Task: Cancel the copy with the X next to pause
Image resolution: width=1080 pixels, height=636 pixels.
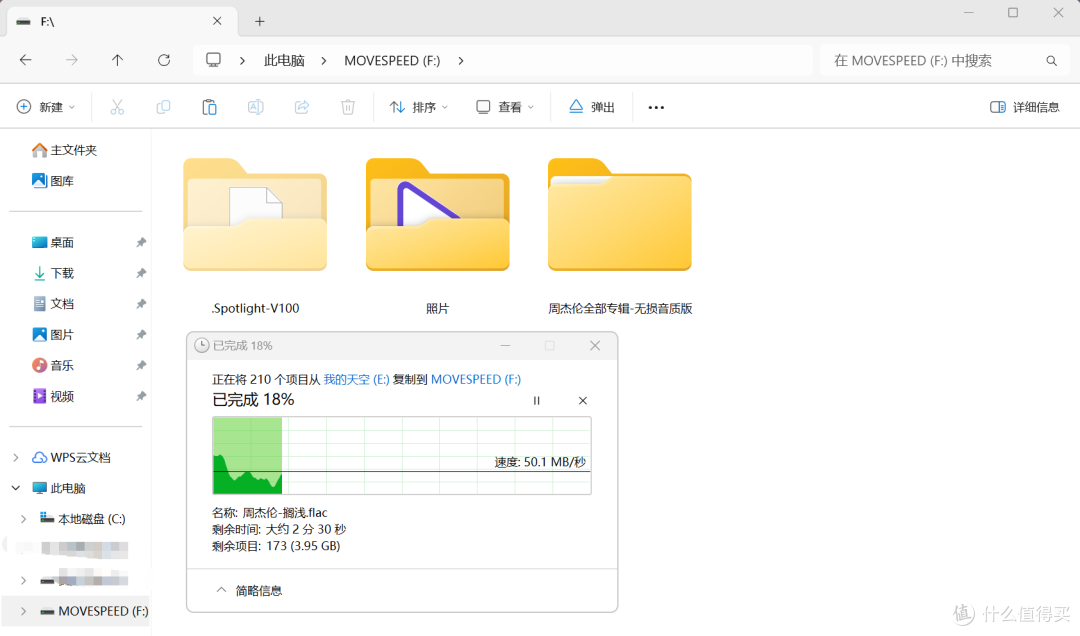Action: pyautogui.click(x=583, y=401)
